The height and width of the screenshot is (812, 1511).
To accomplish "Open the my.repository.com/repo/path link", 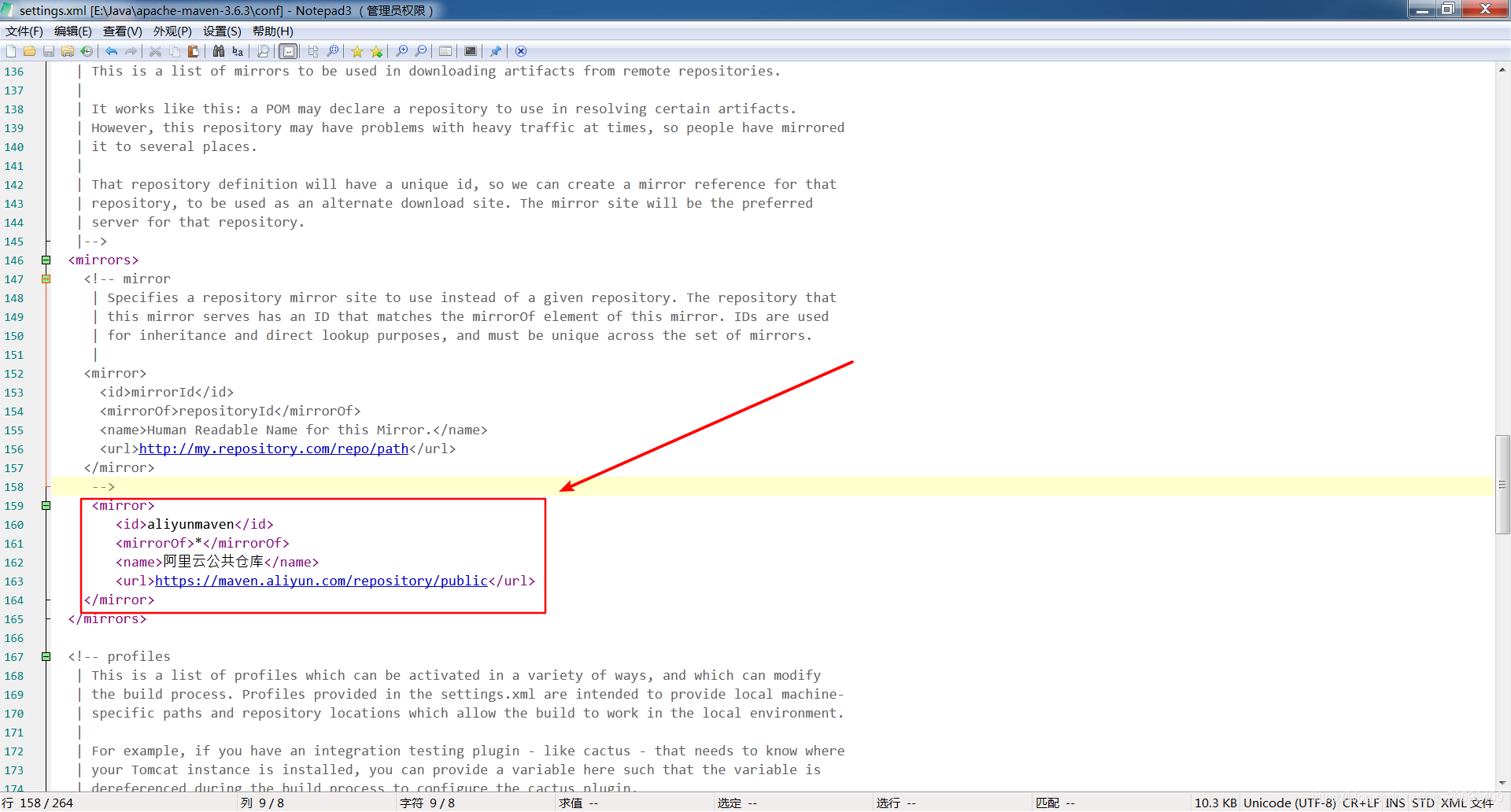I will 274,449.
